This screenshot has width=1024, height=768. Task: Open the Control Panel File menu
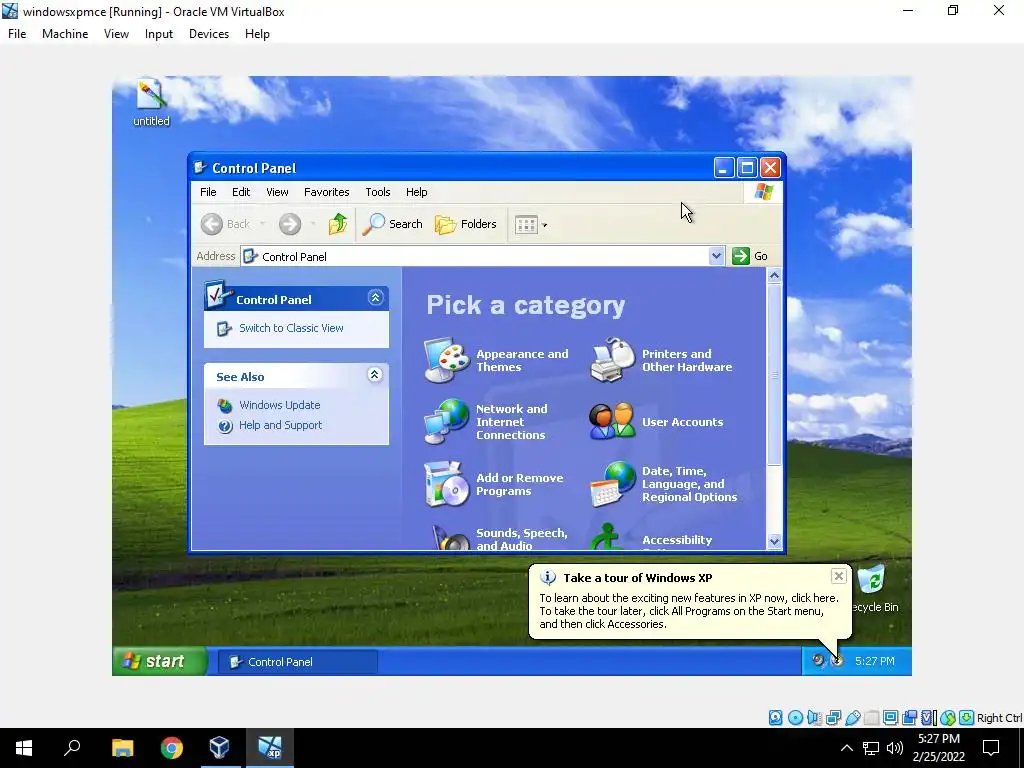coord(208,192)
